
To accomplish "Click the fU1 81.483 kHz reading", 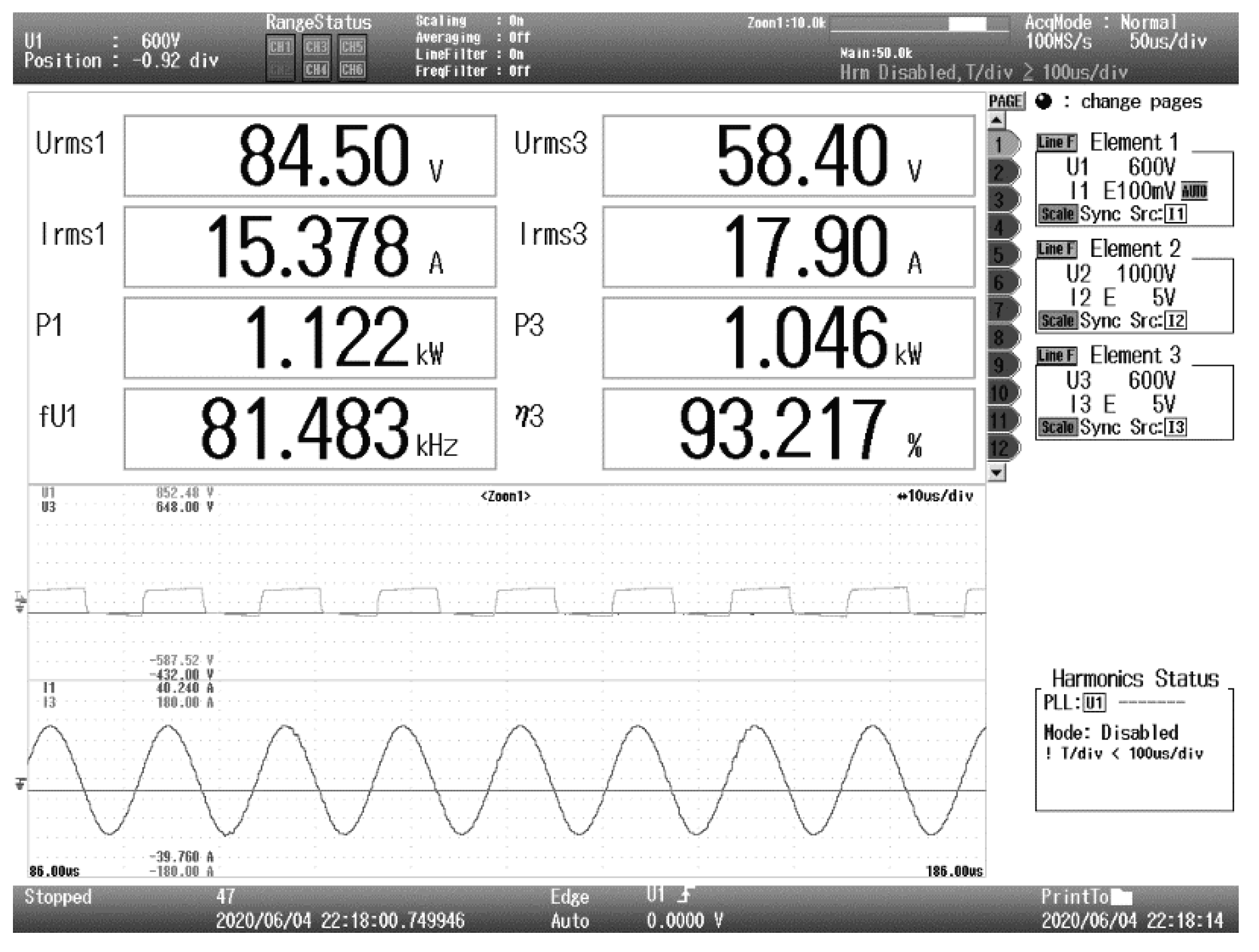I will click(310, 429).
